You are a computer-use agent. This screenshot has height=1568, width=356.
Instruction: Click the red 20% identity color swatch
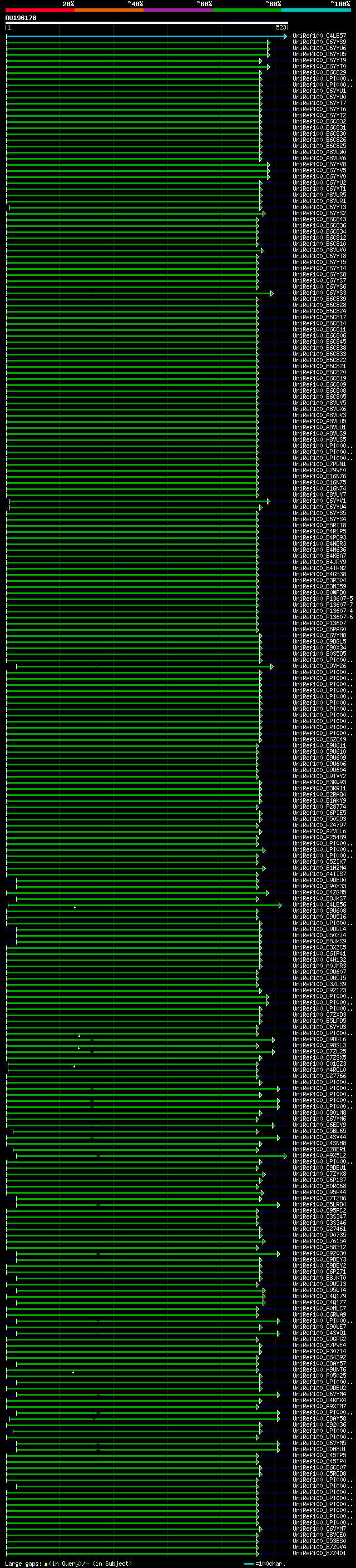point(40,10)
